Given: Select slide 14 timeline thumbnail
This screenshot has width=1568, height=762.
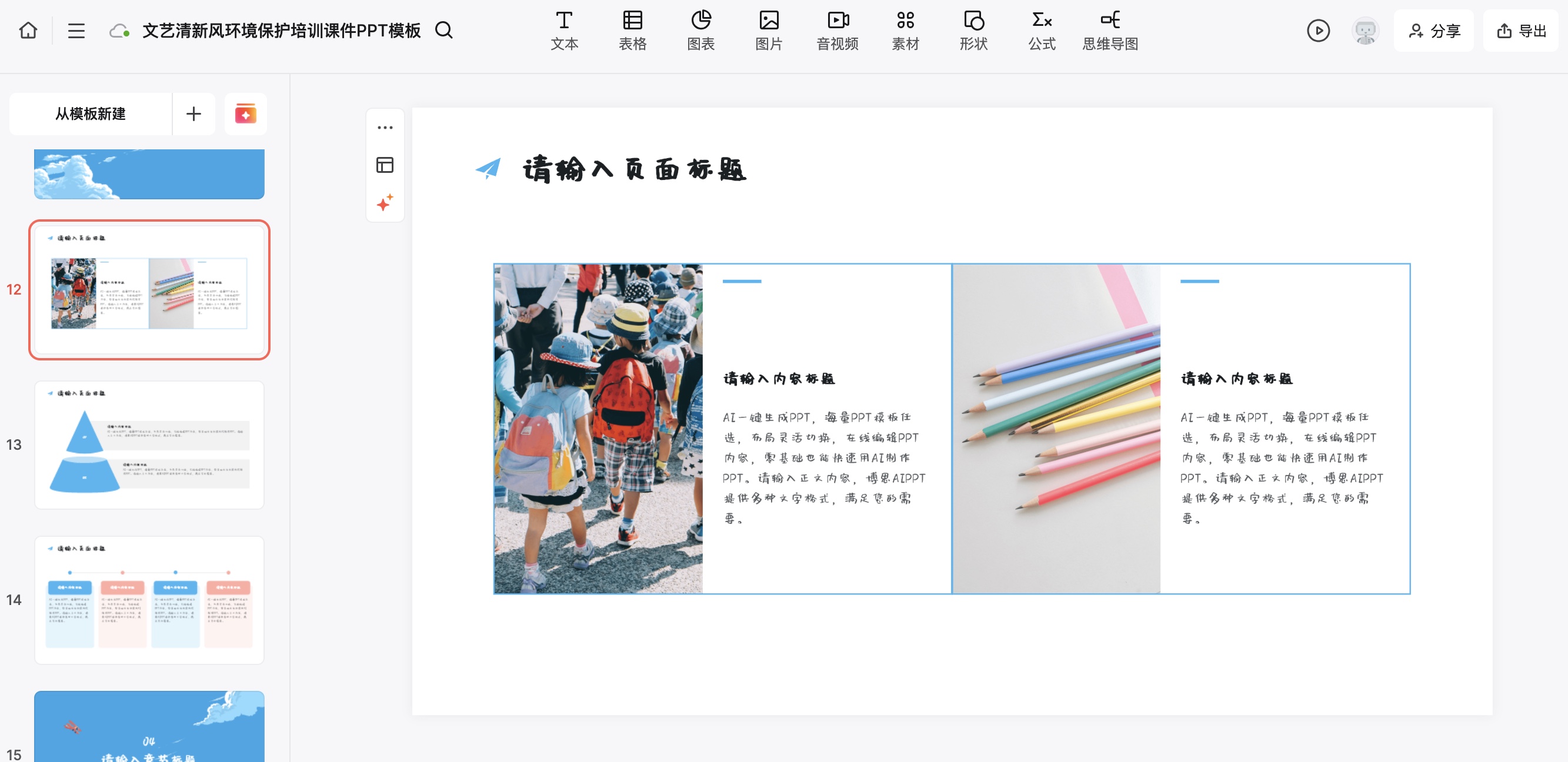Looking at the screenshot, I should click(x=149, y=600).
